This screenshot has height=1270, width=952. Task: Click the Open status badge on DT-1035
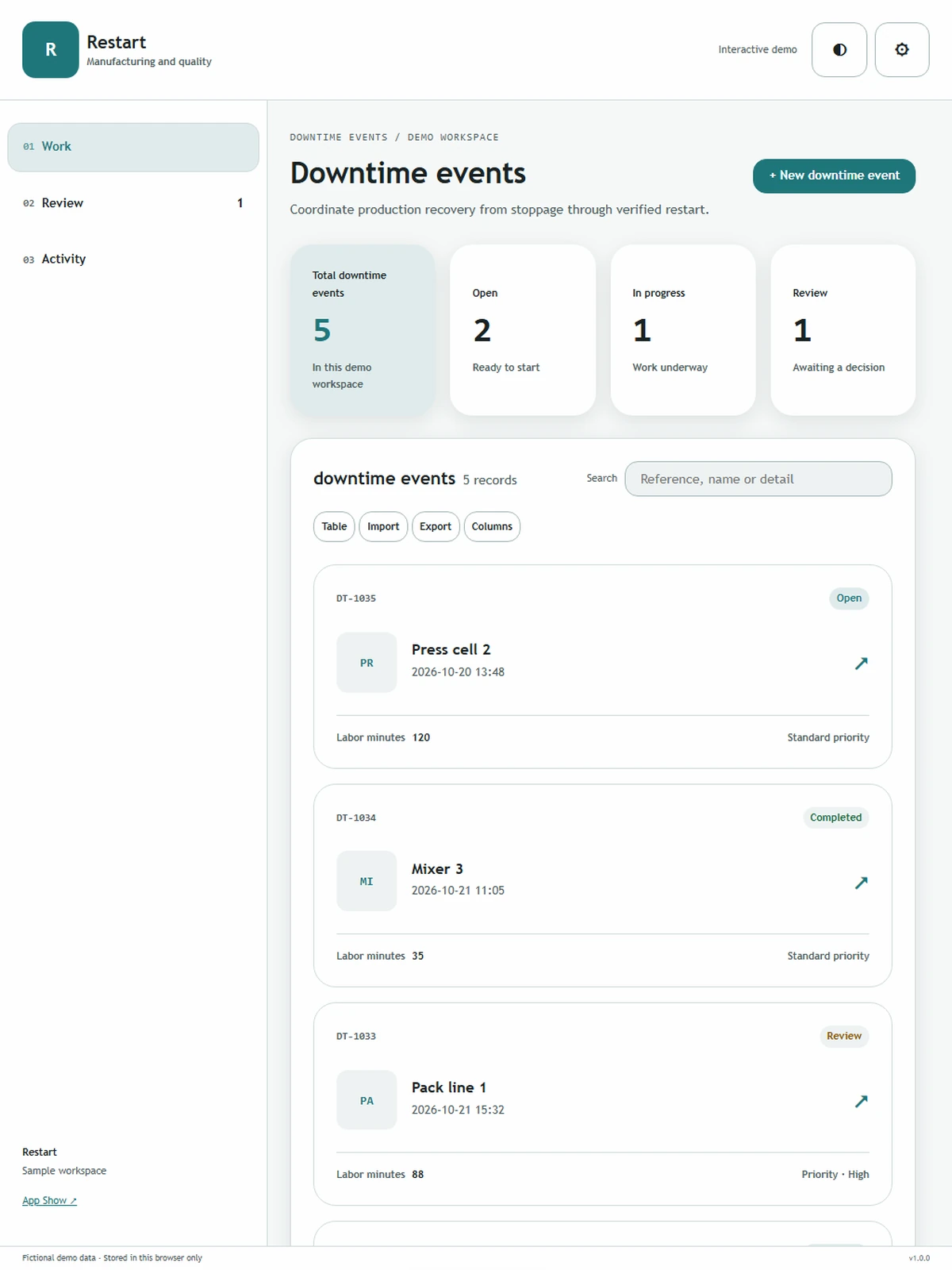(x=849, y=598)
